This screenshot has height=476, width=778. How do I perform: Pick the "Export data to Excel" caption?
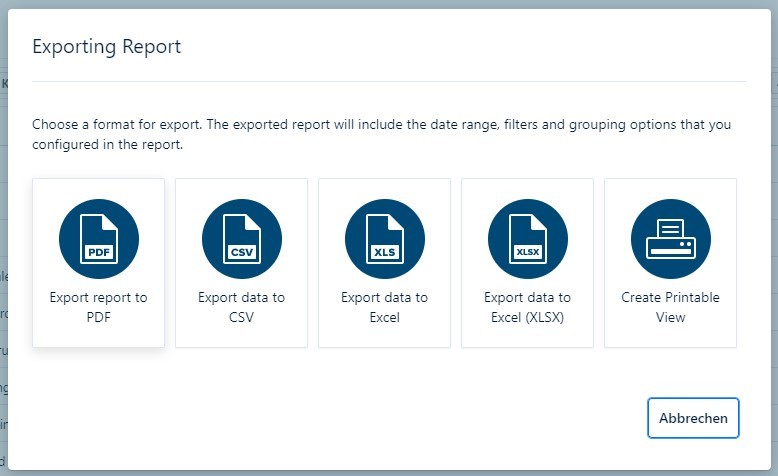pos(385,307)
